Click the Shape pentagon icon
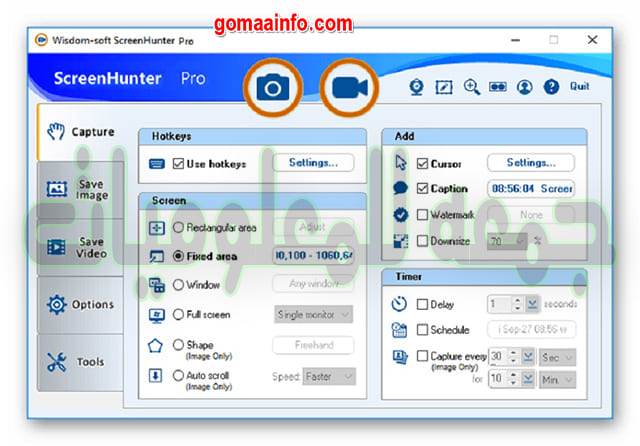This screenshot has width=640, height=446. coord(156,346)
